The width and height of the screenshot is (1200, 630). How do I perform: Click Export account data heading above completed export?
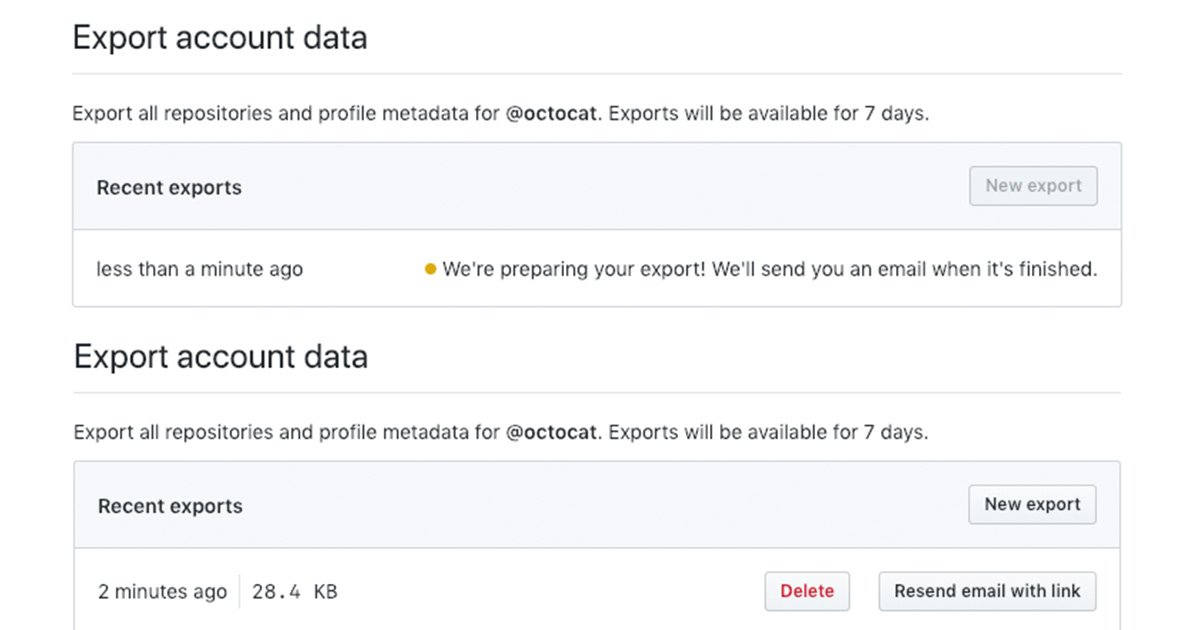point(220,357)
